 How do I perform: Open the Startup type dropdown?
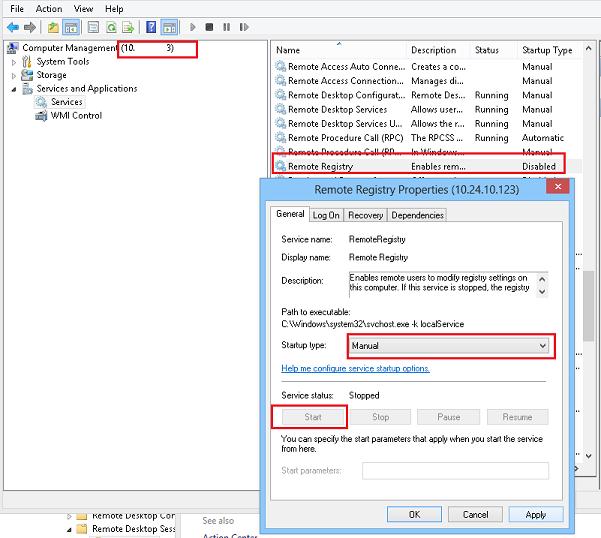tap(449, 346)
